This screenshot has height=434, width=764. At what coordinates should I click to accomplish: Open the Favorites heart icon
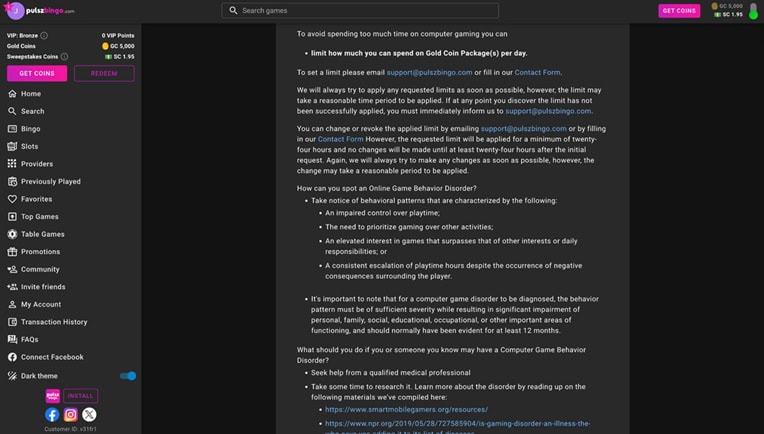point(12,199)
